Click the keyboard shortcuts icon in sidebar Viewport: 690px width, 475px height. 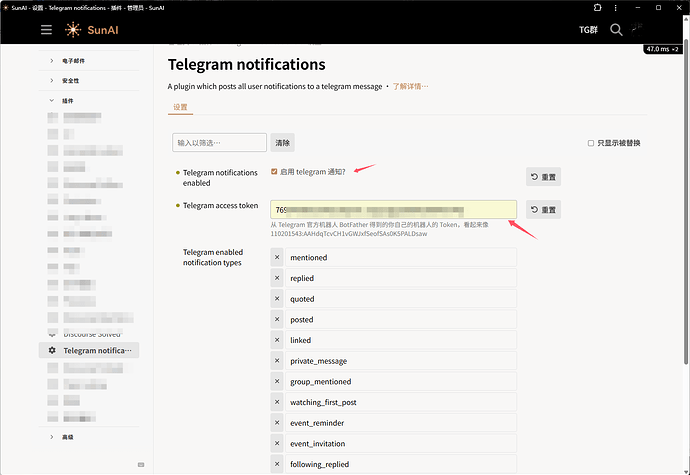(x=141, y=464)
